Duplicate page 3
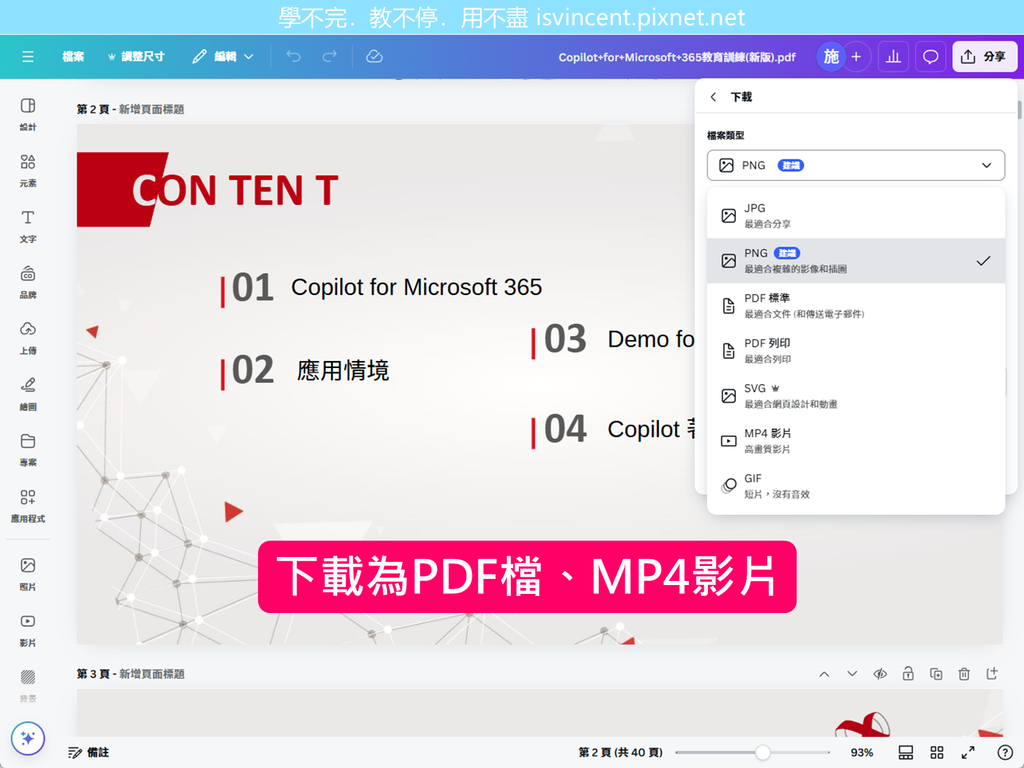The height and width of the screenshot is (768, 1024). (x=936, y=674)
